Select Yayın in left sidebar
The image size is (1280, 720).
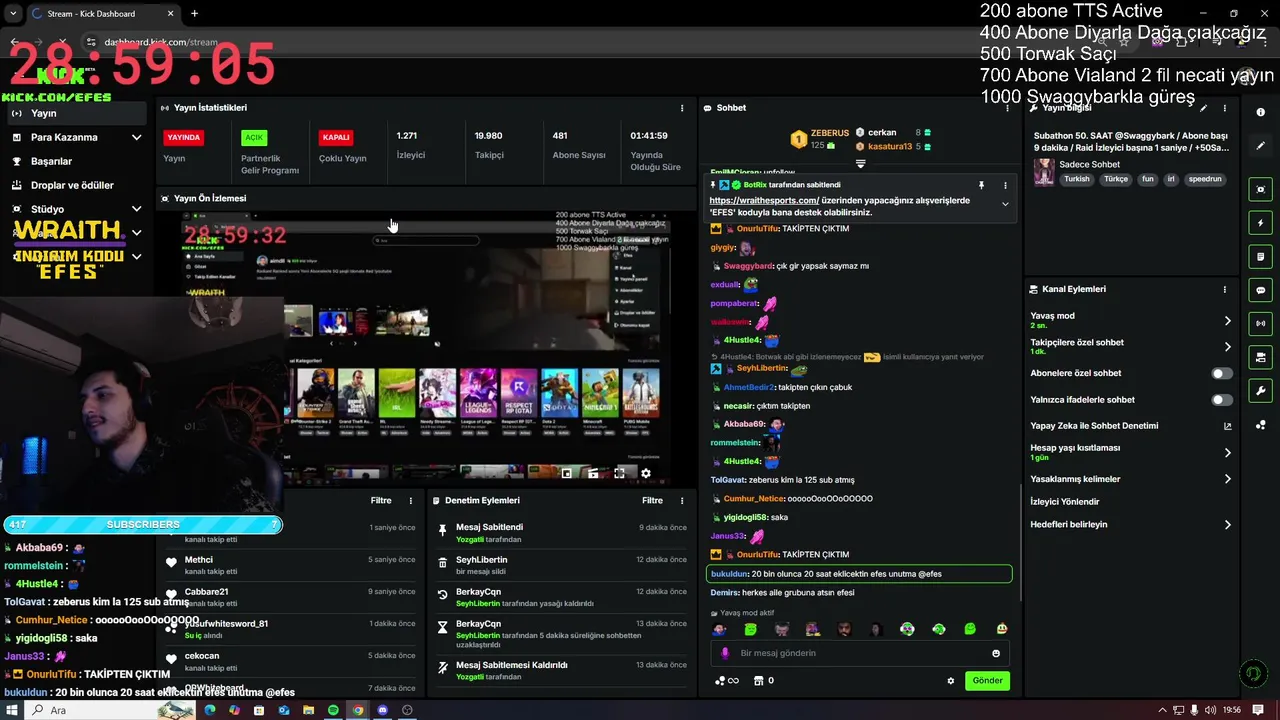[x=75, y=113]
